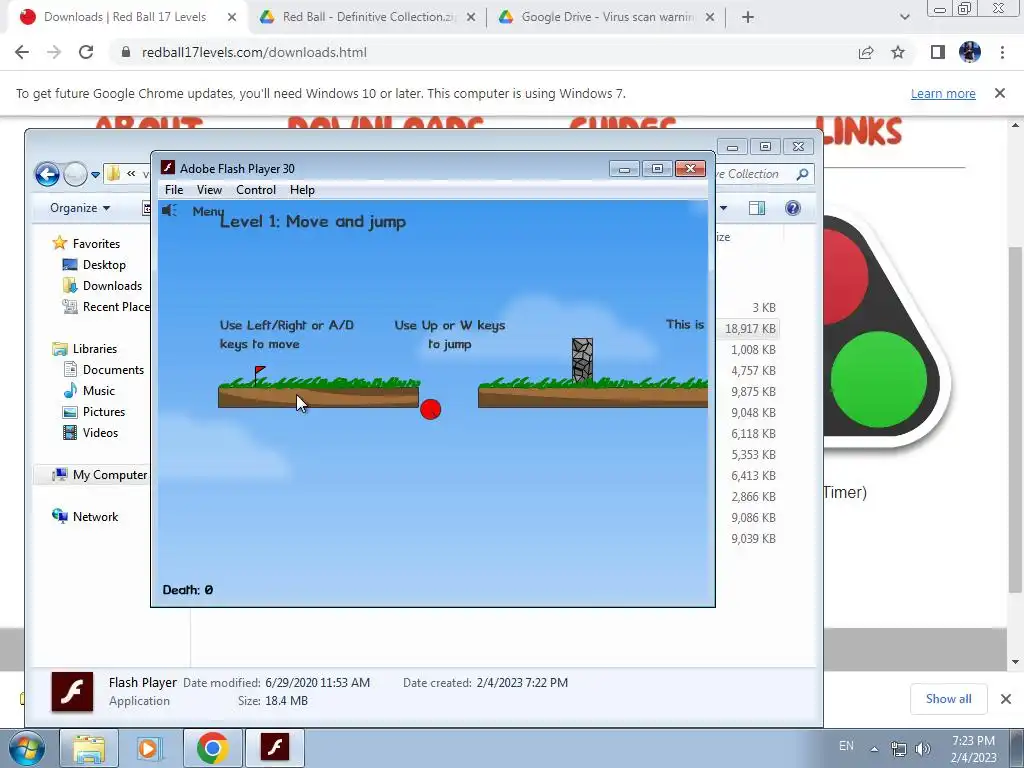This screenshot has height=768, width=1024.
Task: Click the 1,008 KB file size cell
Action: click(x=753, y=349)
